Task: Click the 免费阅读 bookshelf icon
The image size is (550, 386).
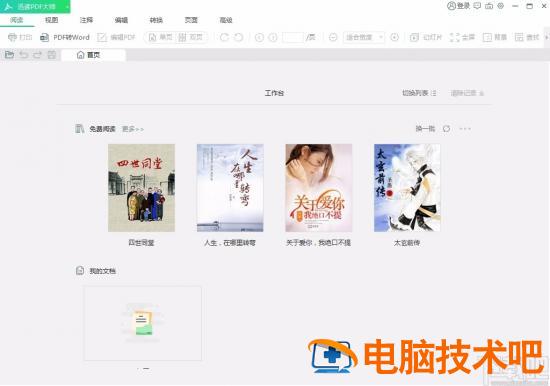Action: [x=80, y=129]
